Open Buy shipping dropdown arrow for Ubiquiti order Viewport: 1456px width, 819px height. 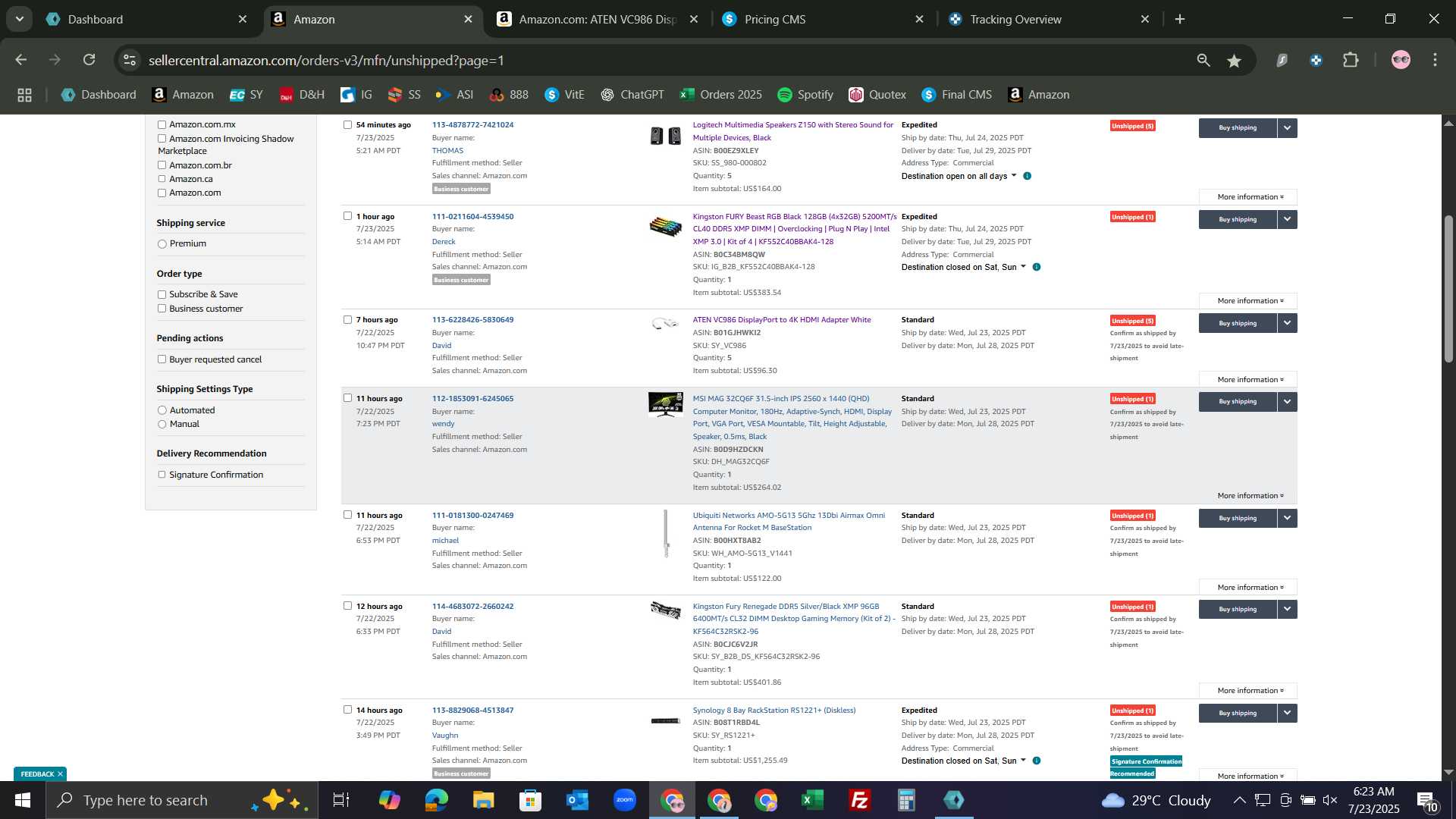1287,518
